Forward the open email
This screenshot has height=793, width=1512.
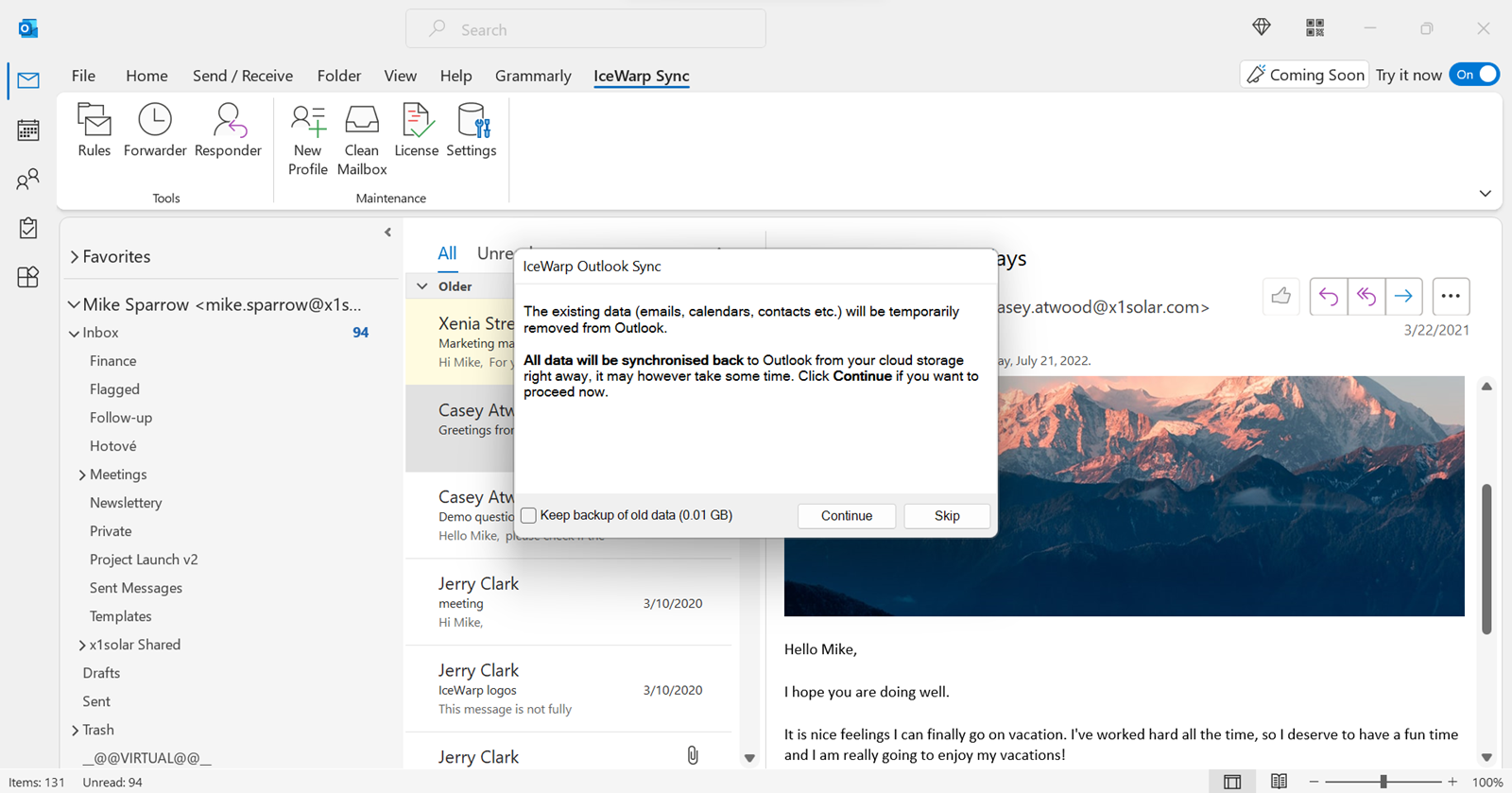[x=1404, y=296]
